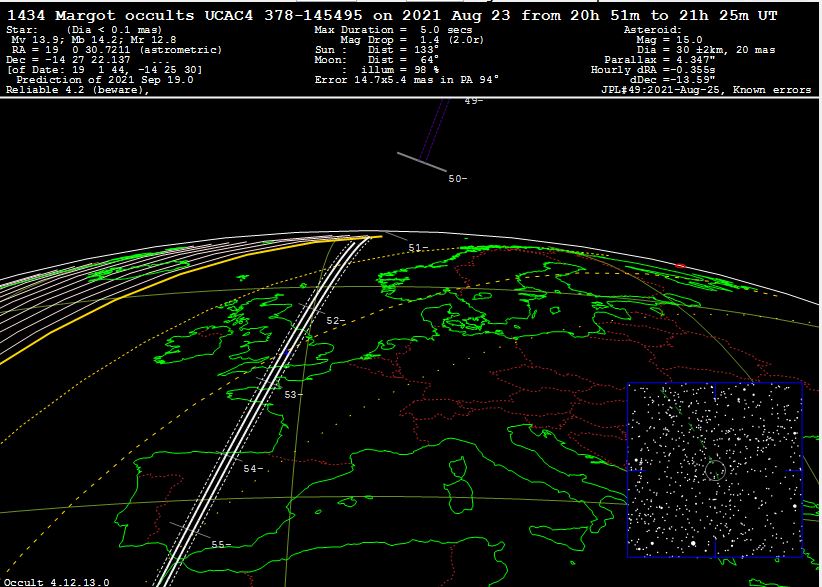
Task: Click the 50 minute marker label
Action: 457,179
